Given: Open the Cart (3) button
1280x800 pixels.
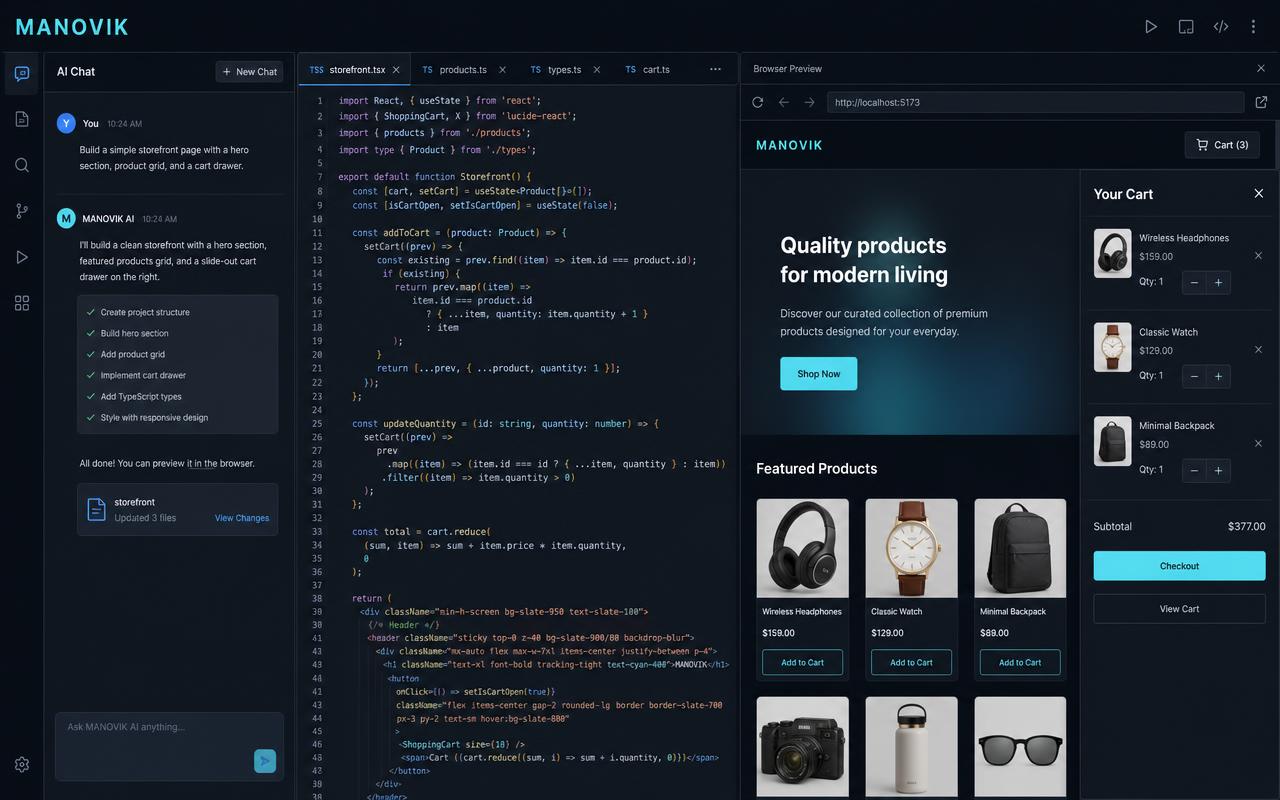Looking at the screenshot, I should [x=1222, y=145].
